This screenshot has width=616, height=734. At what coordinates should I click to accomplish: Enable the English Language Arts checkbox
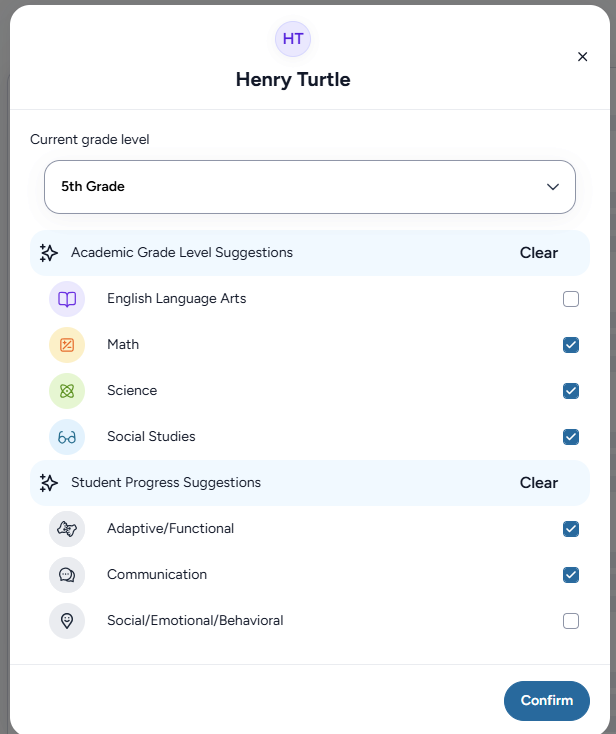pyautogui.click(x=571, y=299)
